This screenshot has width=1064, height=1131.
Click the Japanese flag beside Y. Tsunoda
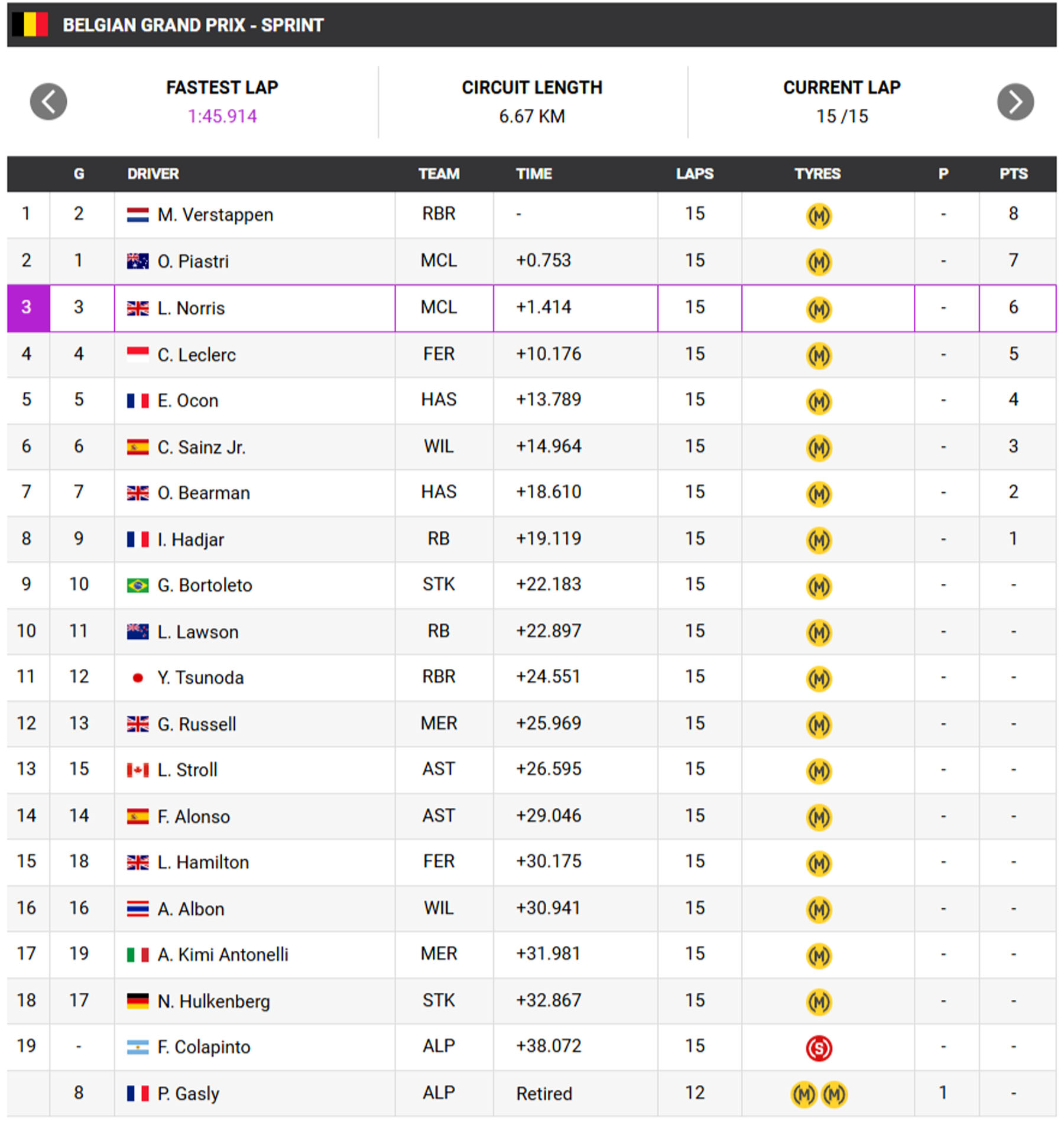pos(138,678)
